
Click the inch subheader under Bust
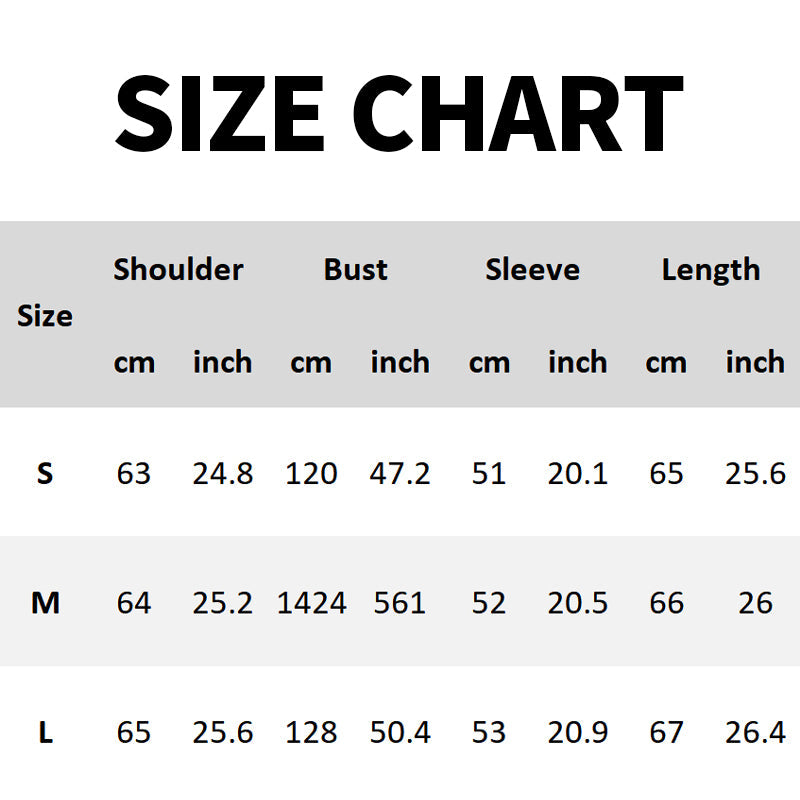[x=400, y=362]
